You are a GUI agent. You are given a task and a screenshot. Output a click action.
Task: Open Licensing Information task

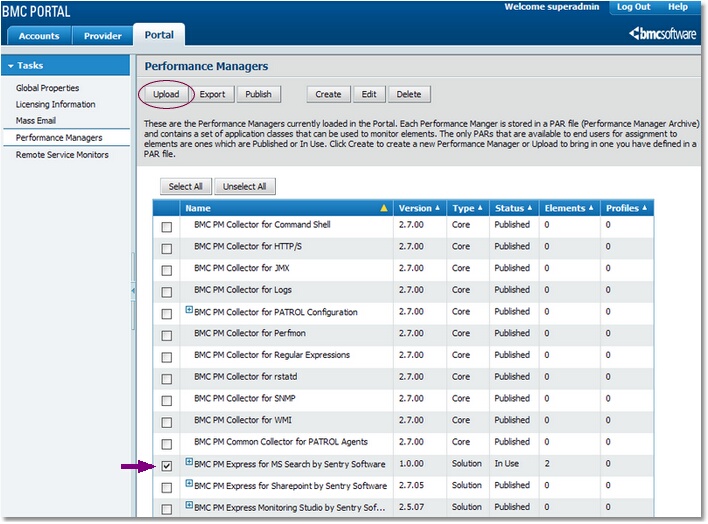[x=56, y=104]
